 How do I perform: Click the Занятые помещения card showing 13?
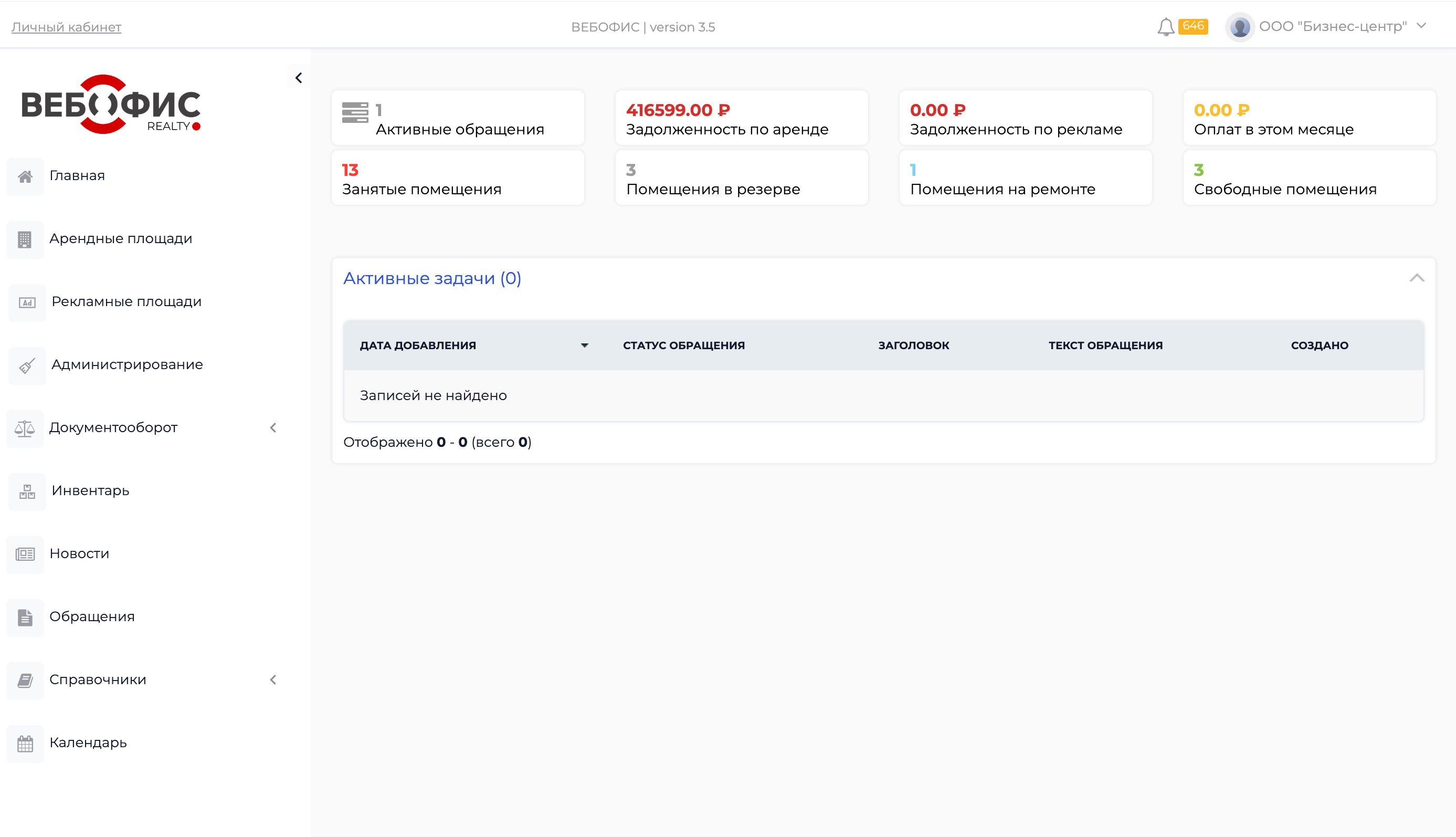(457, 177)
